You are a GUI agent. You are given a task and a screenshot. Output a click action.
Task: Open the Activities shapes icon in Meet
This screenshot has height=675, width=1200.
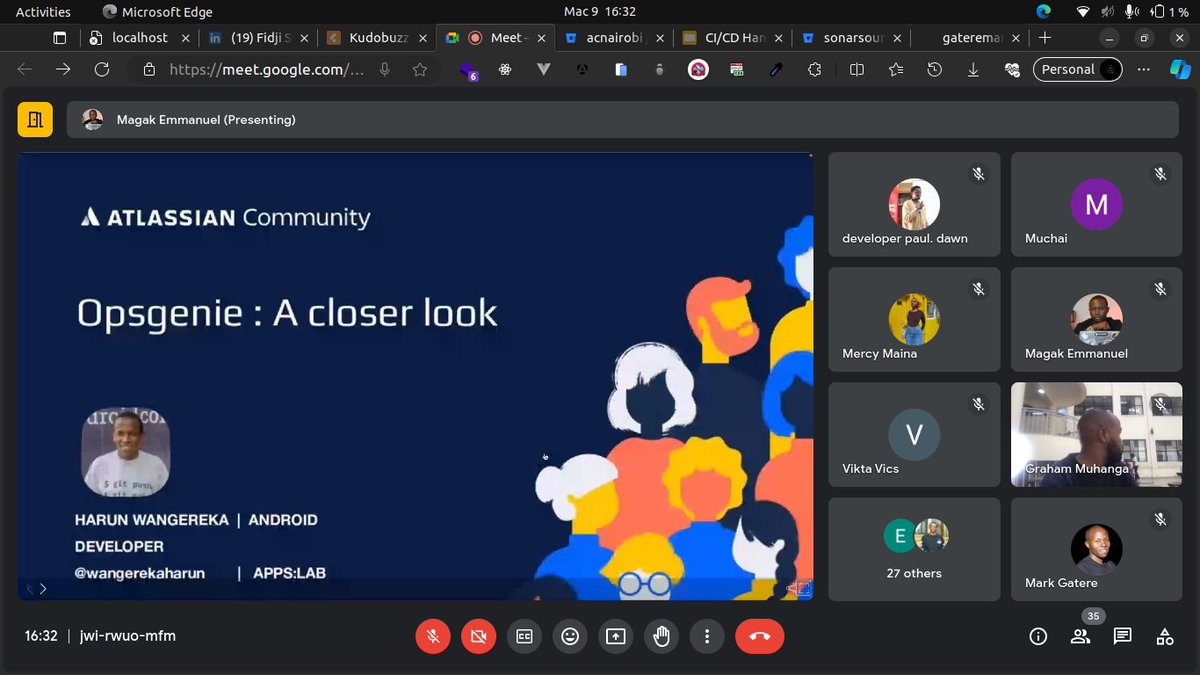point(1165,636)
